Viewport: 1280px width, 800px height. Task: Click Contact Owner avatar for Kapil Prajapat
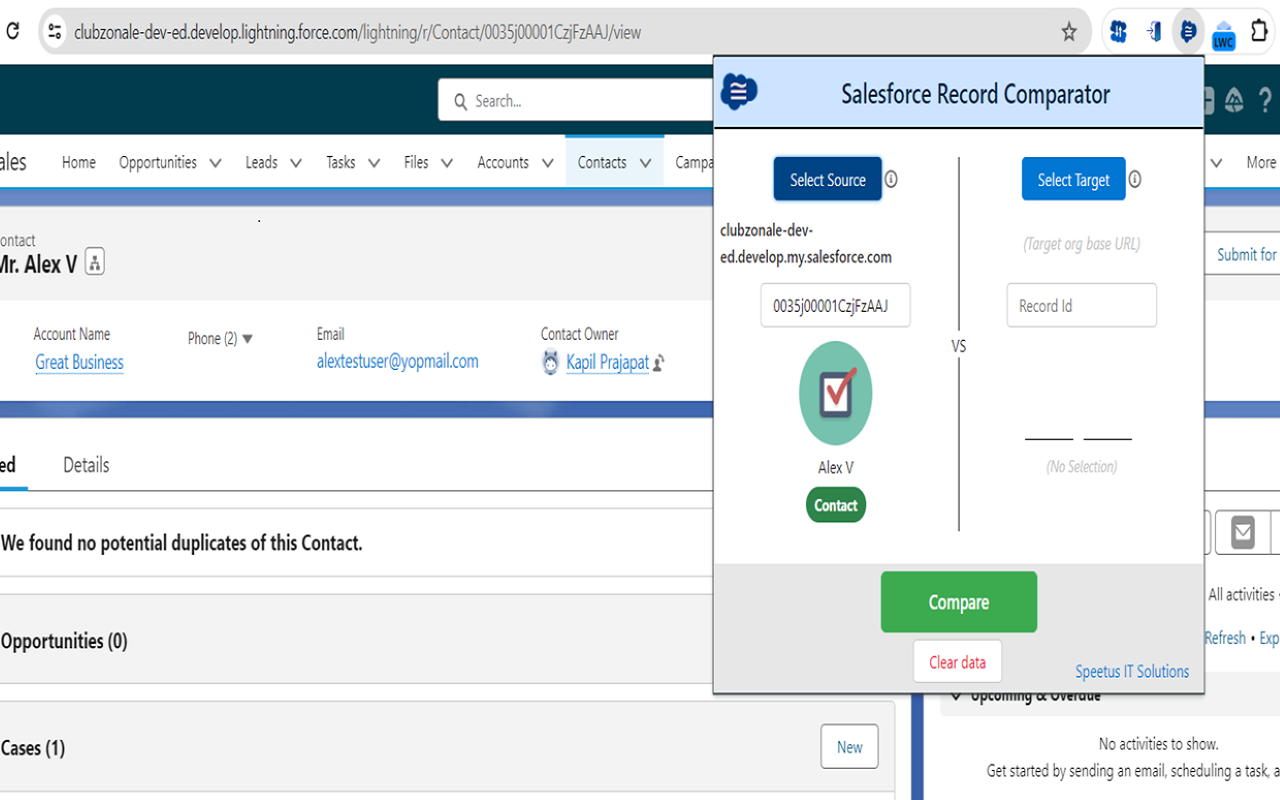(x=550, y=363)
